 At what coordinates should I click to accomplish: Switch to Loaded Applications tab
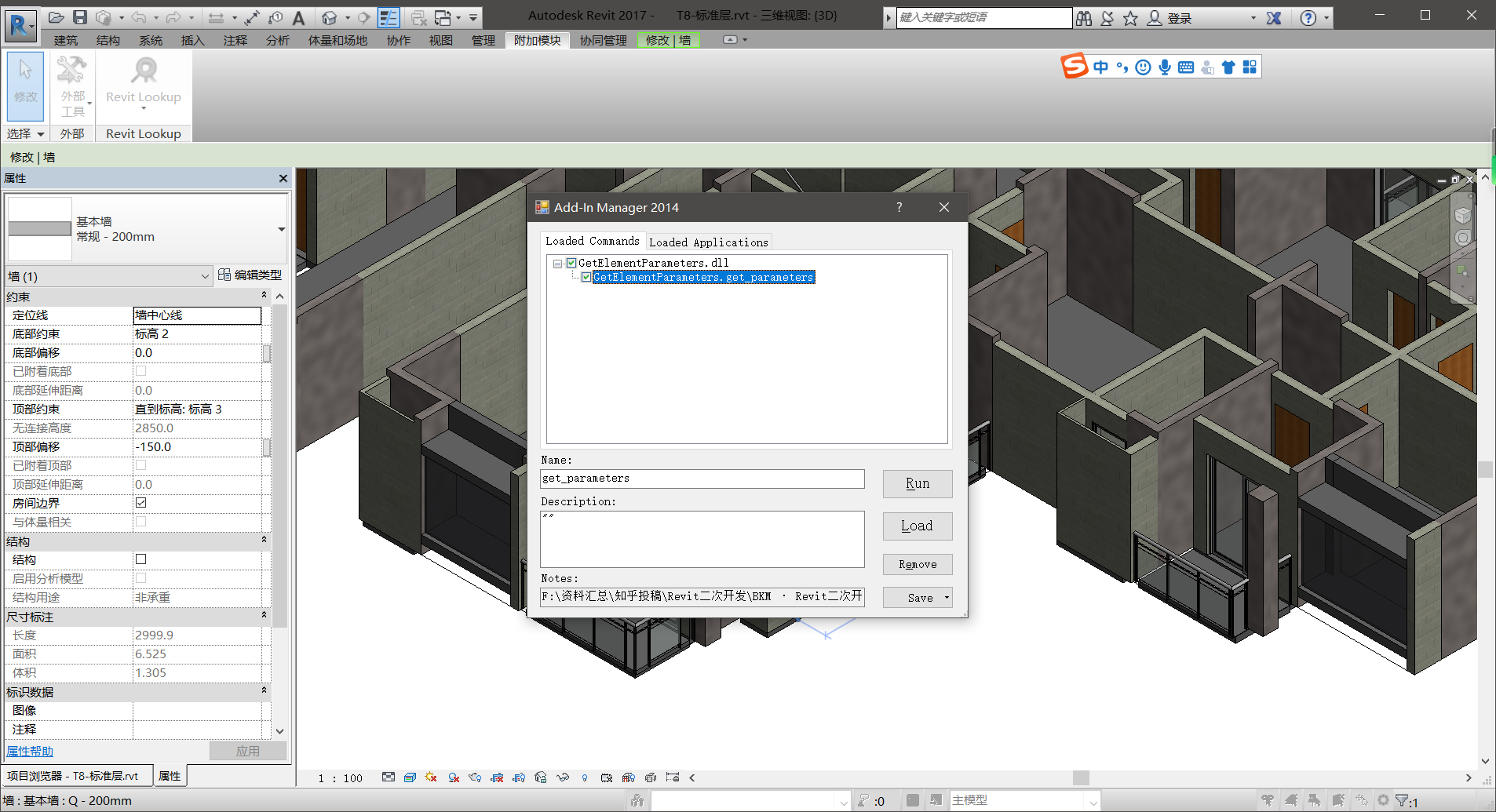pos(708,242)
